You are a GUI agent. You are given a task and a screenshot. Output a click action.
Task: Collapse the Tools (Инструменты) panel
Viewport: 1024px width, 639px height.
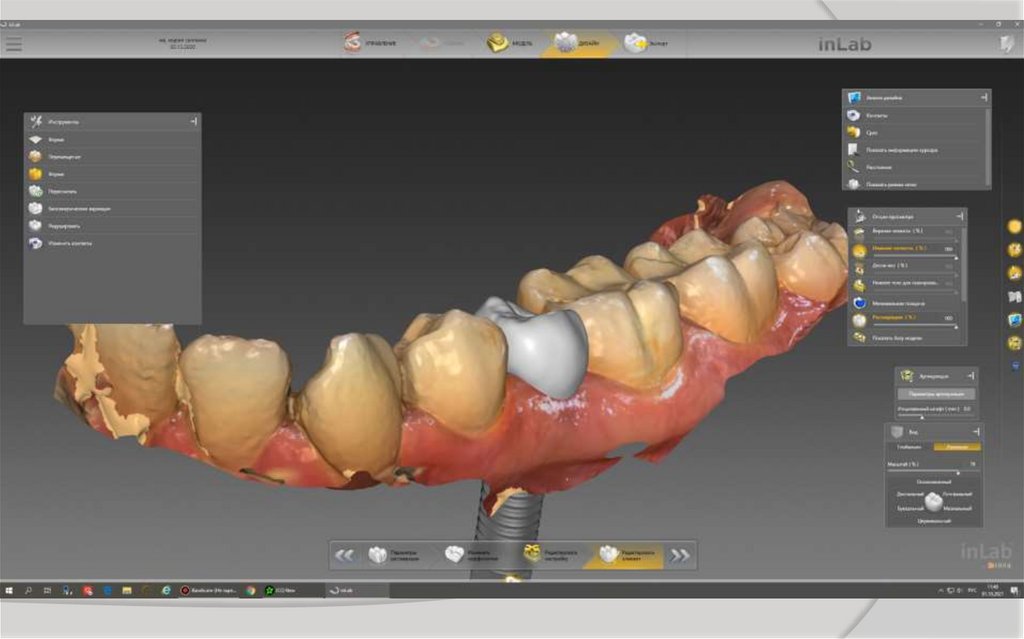[194, 121]
